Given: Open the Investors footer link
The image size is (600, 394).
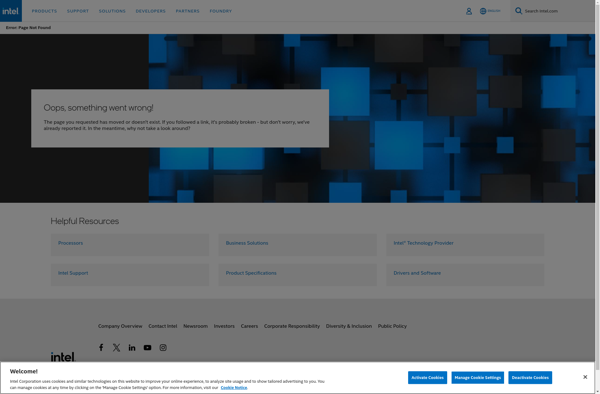Looking at the screenshot, I should point(224,326).
